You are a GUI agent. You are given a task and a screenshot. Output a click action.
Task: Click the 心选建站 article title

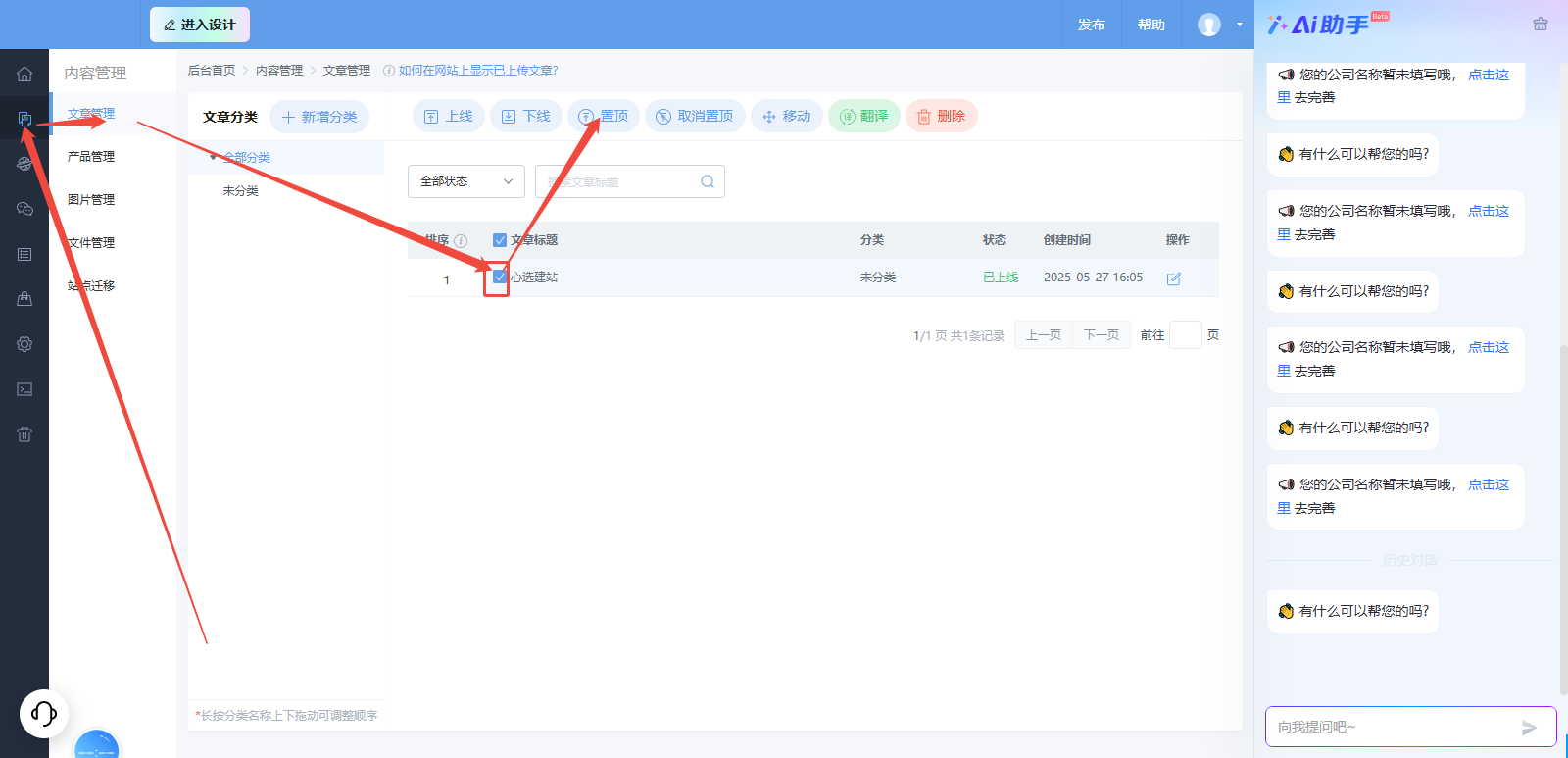click(534, 278)
